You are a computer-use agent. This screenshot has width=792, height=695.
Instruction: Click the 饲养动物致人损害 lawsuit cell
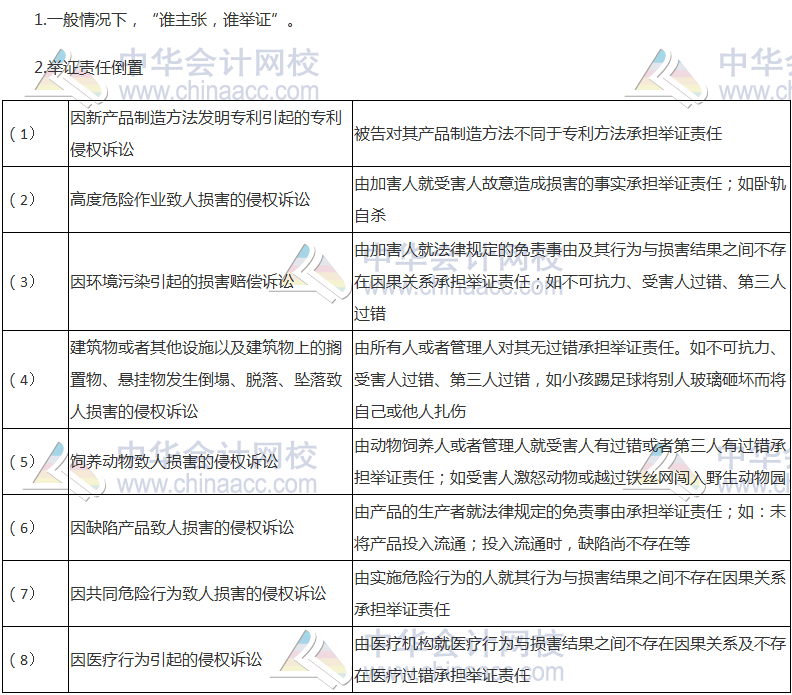tap(174, 461)
